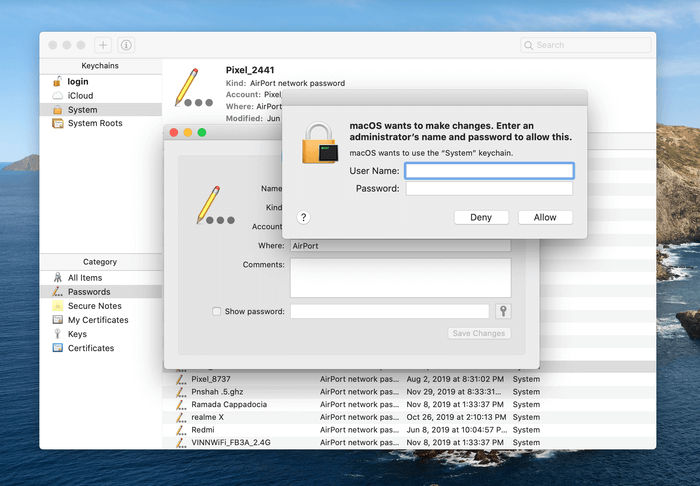Click the Allow button

tap(545, 217)
